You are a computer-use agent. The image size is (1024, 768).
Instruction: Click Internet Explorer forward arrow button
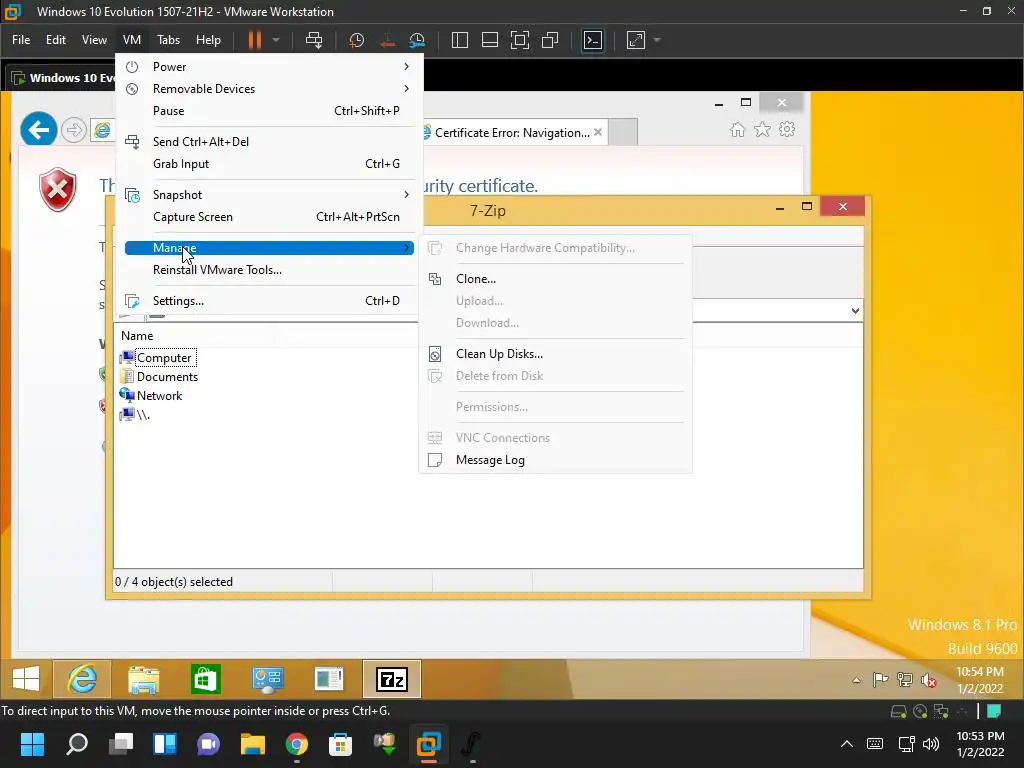[x=74, y=130]
